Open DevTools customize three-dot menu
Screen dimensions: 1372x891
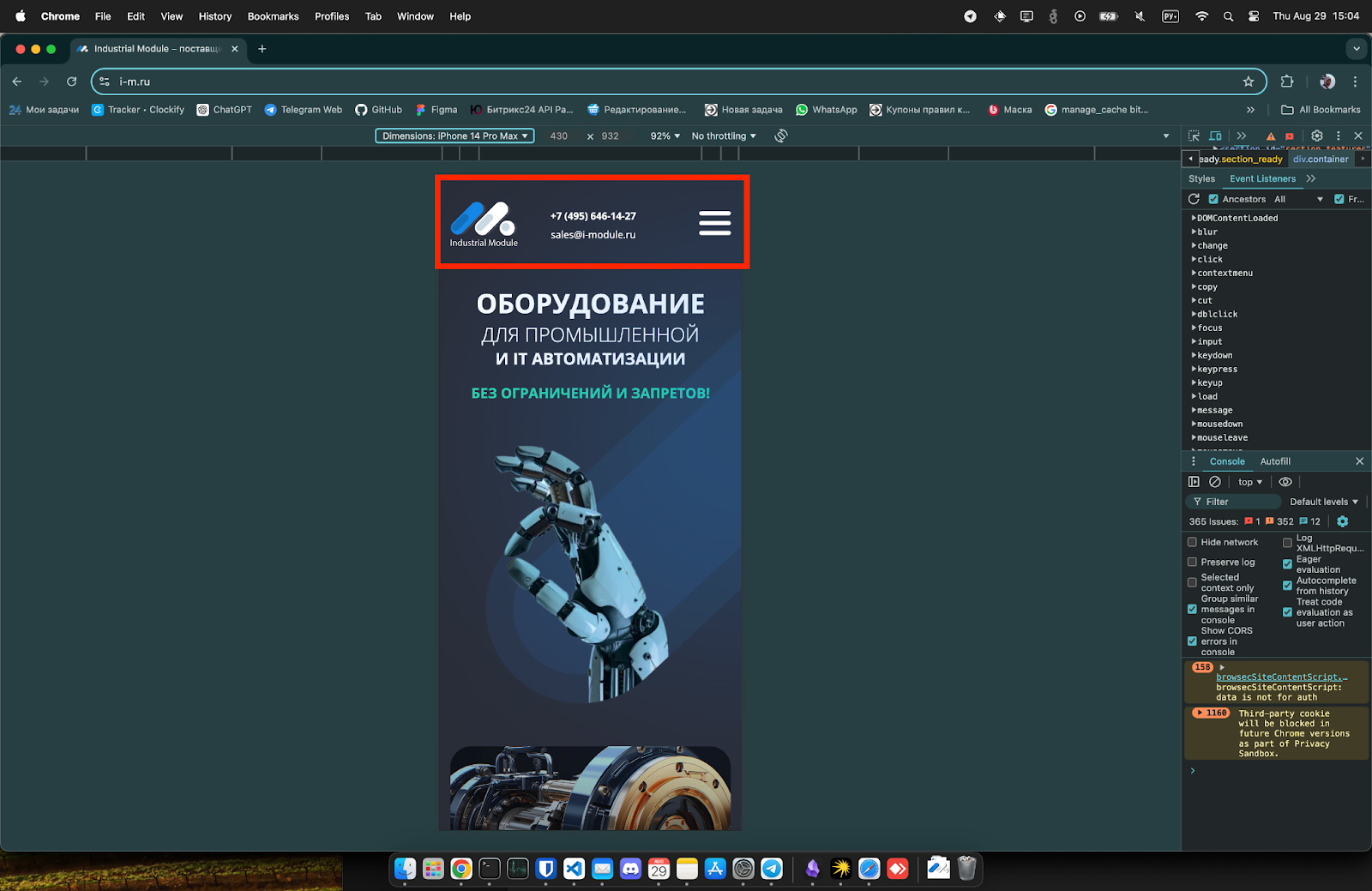[1338, 135]
